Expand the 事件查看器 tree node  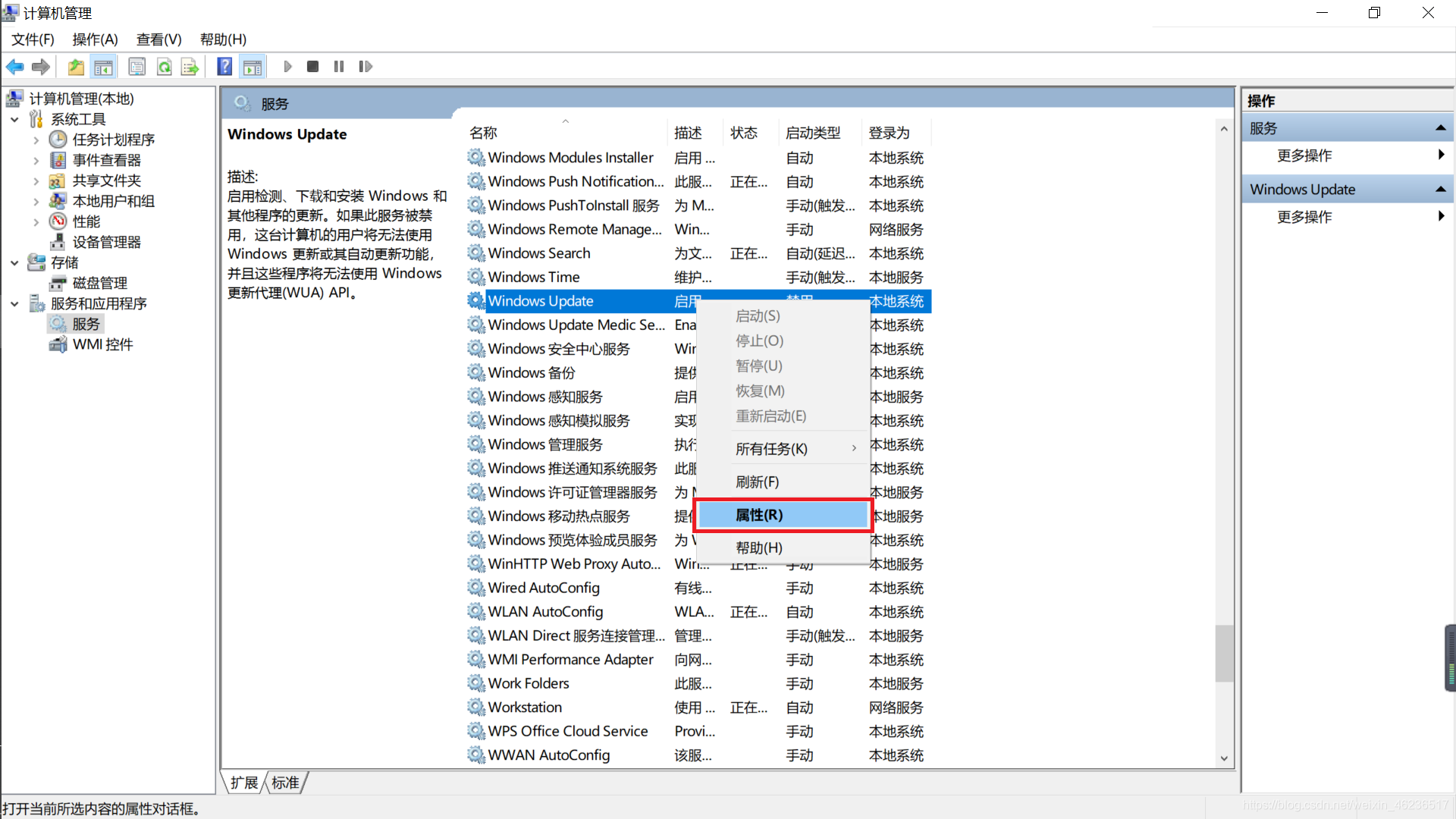36,160
